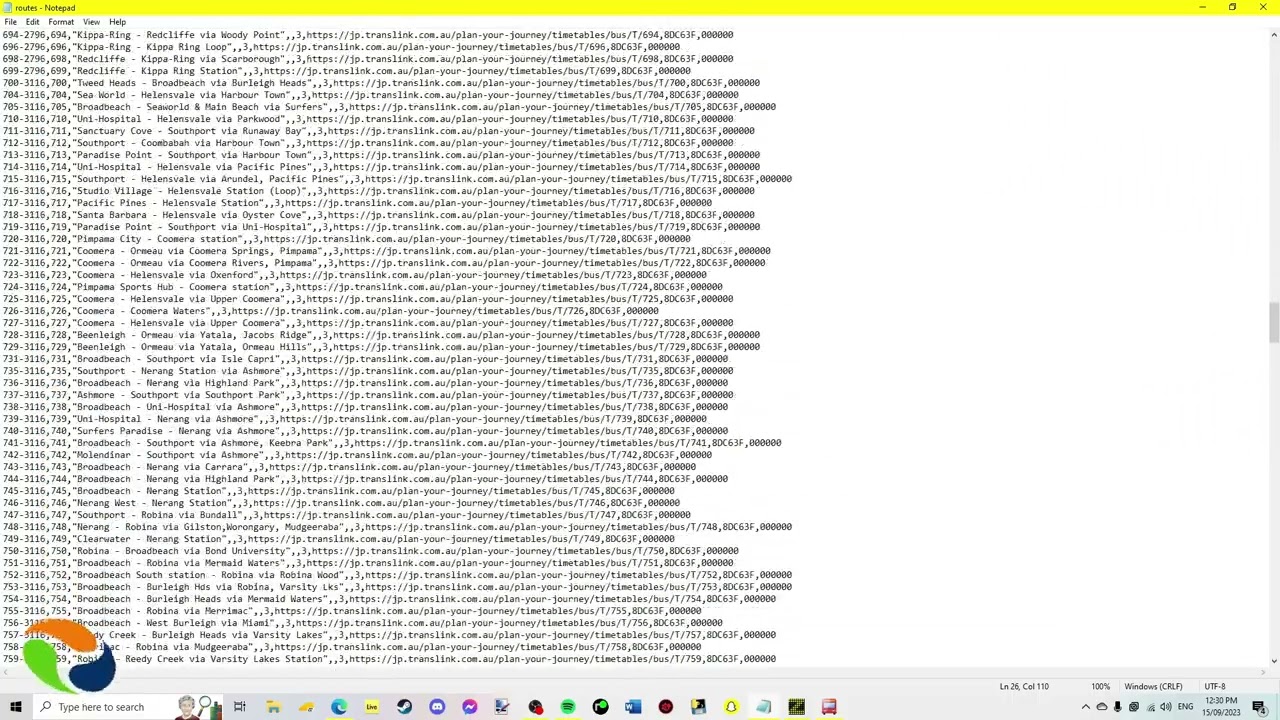Screen dimensions: 1280x720
Task: Click 'Windows (CRLF)' in the status bar
Action: 1153,687
